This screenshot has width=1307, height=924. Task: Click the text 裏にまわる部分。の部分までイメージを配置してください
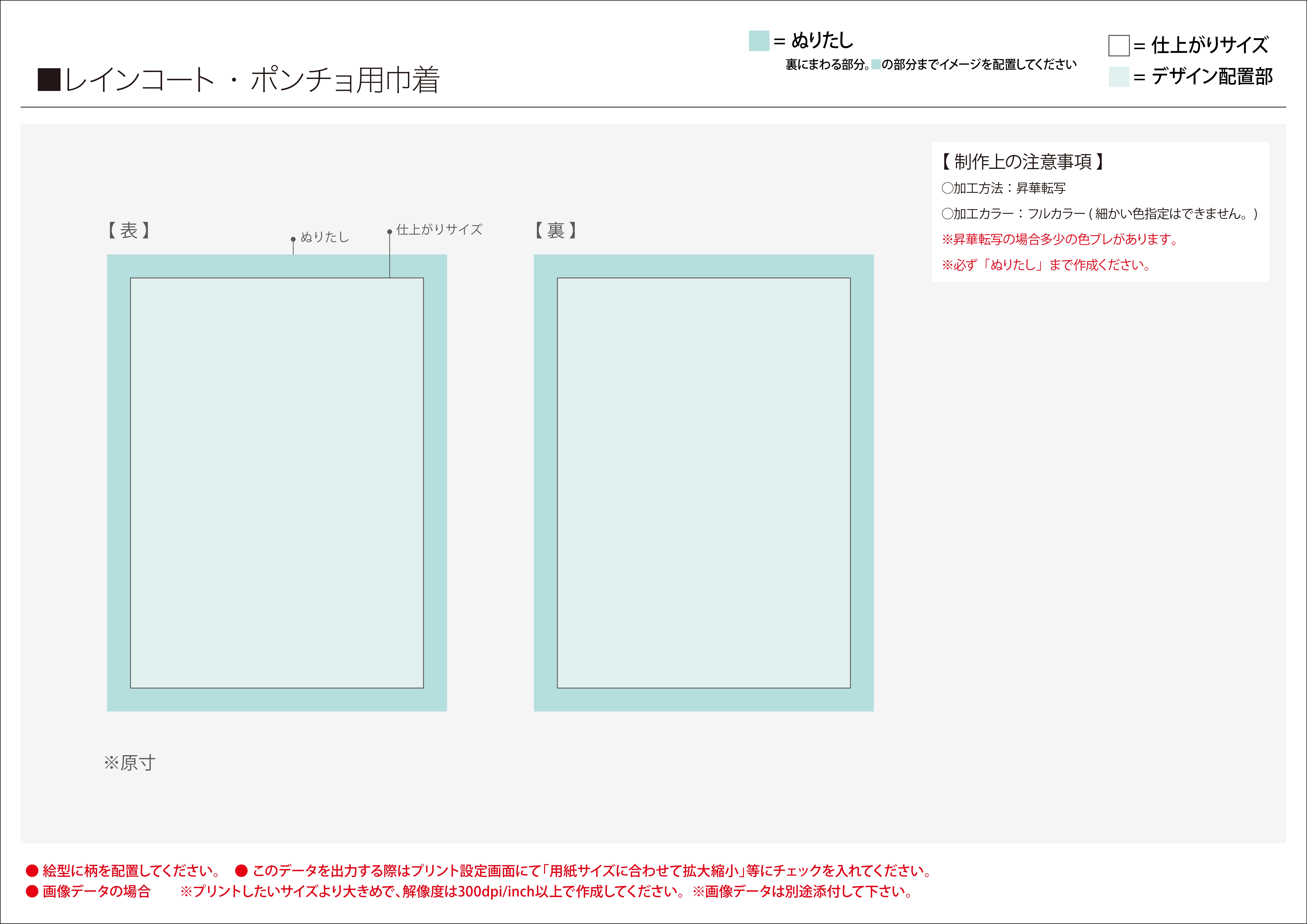931,64
